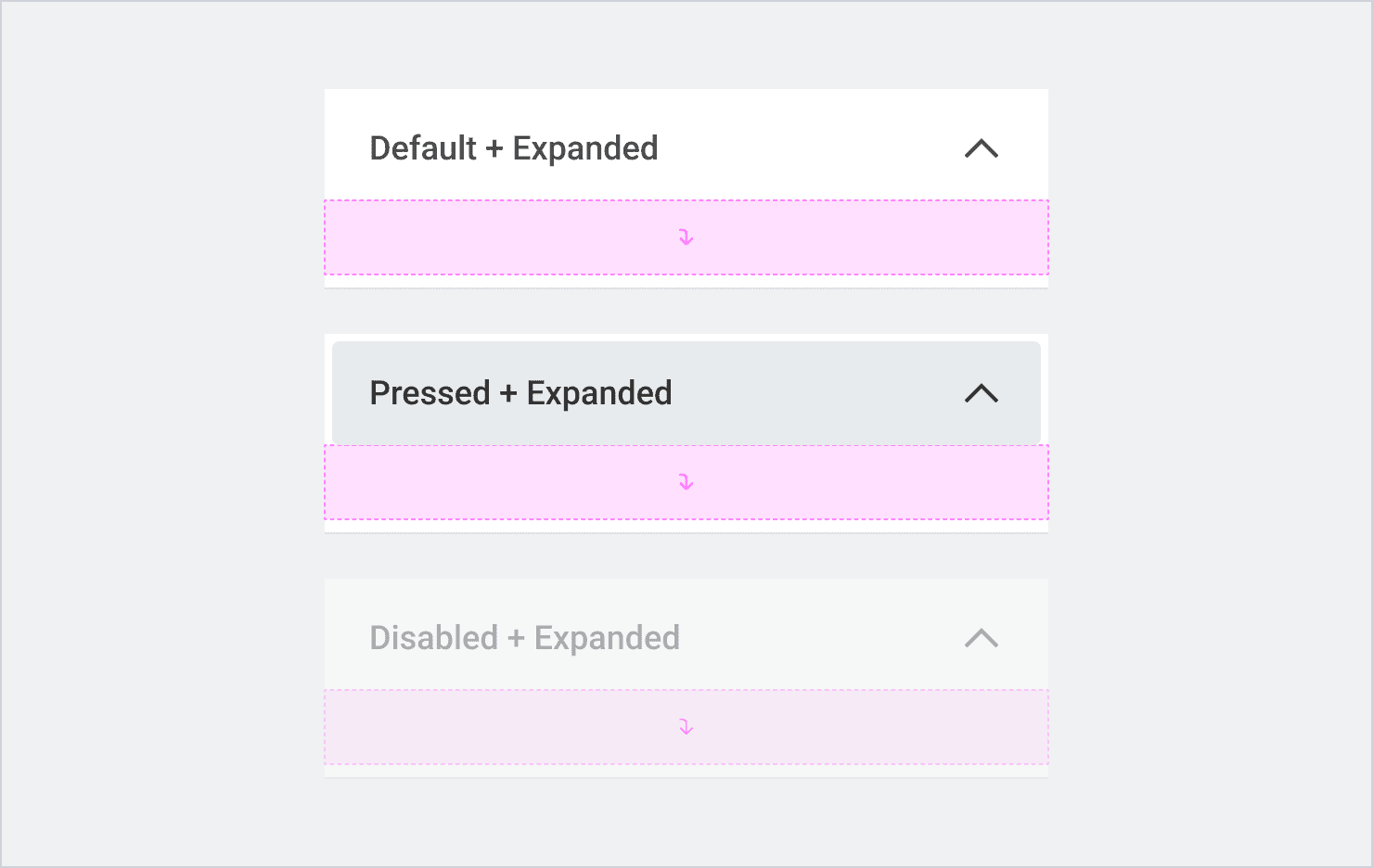Viewport: 1373px width, 868px height.
Task: Click the slot arrow icon under Default header
Action: [686, 237]
